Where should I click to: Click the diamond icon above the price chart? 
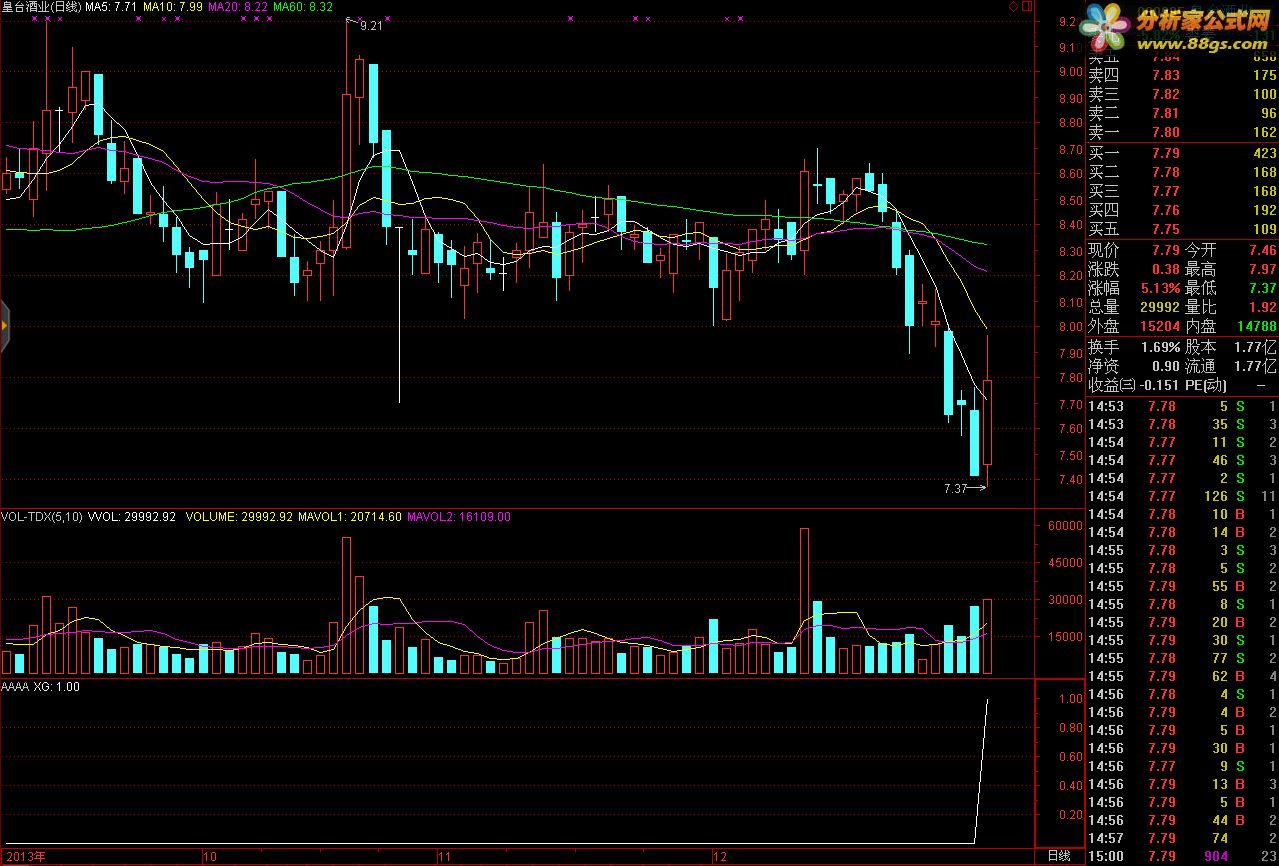[x=1013, y=6]
